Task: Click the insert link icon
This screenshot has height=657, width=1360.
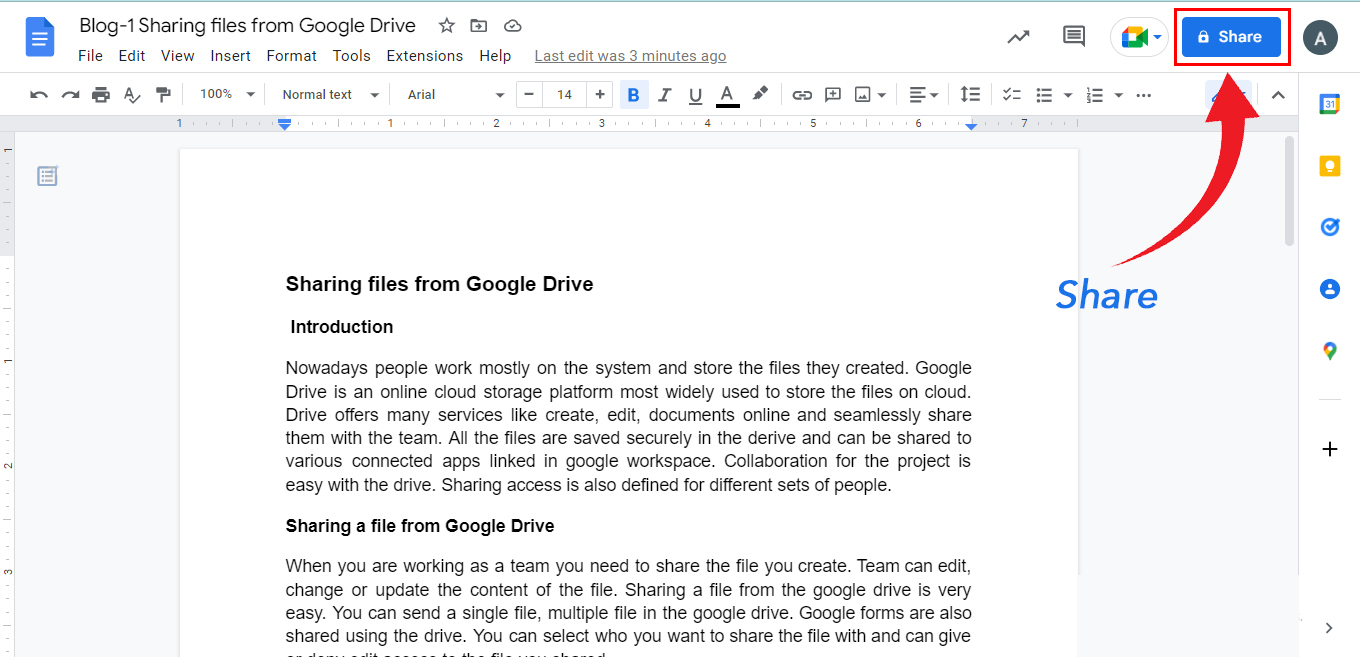Action: tap(802, 95)
